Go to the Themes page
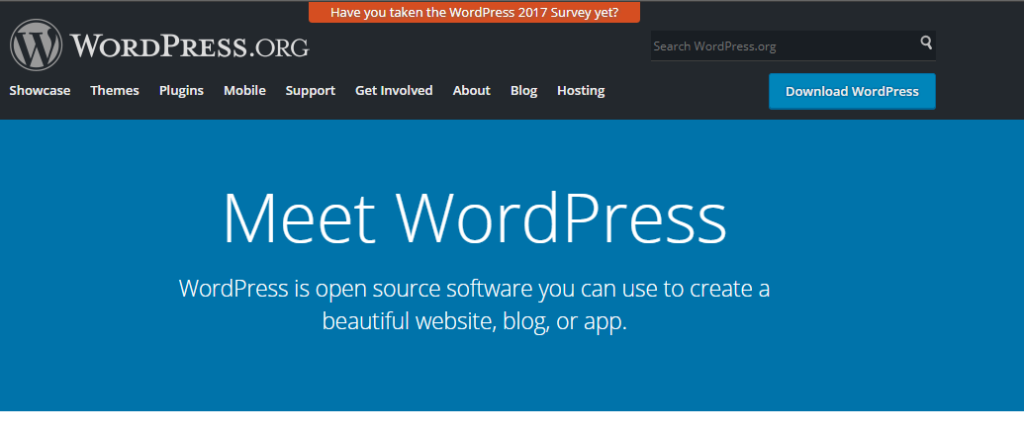Screen dimensions: 1024x434 [x=115, y=91]
